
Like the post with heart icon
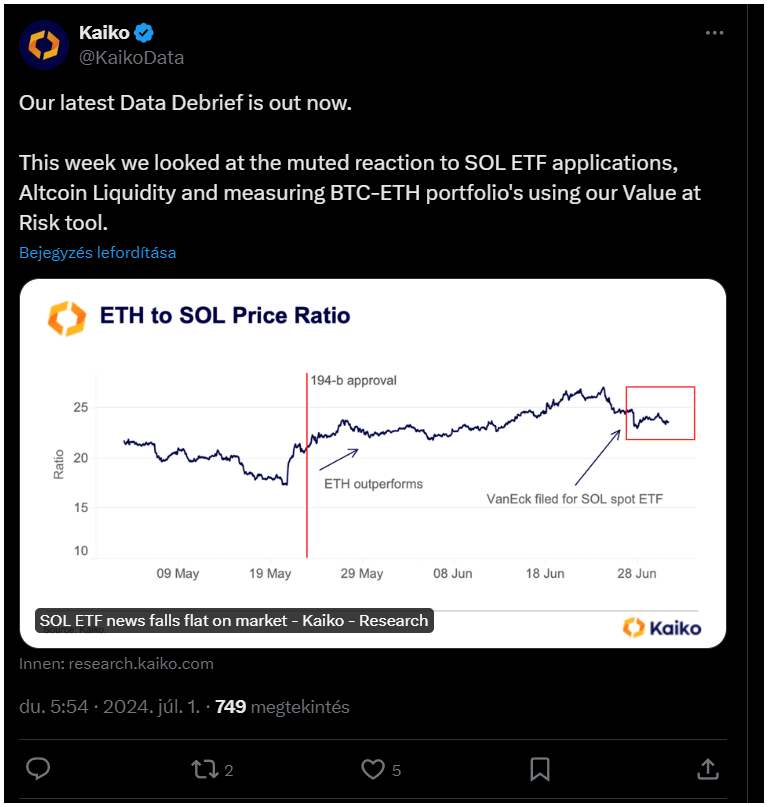pyautogui.click(x=373, y=769)
